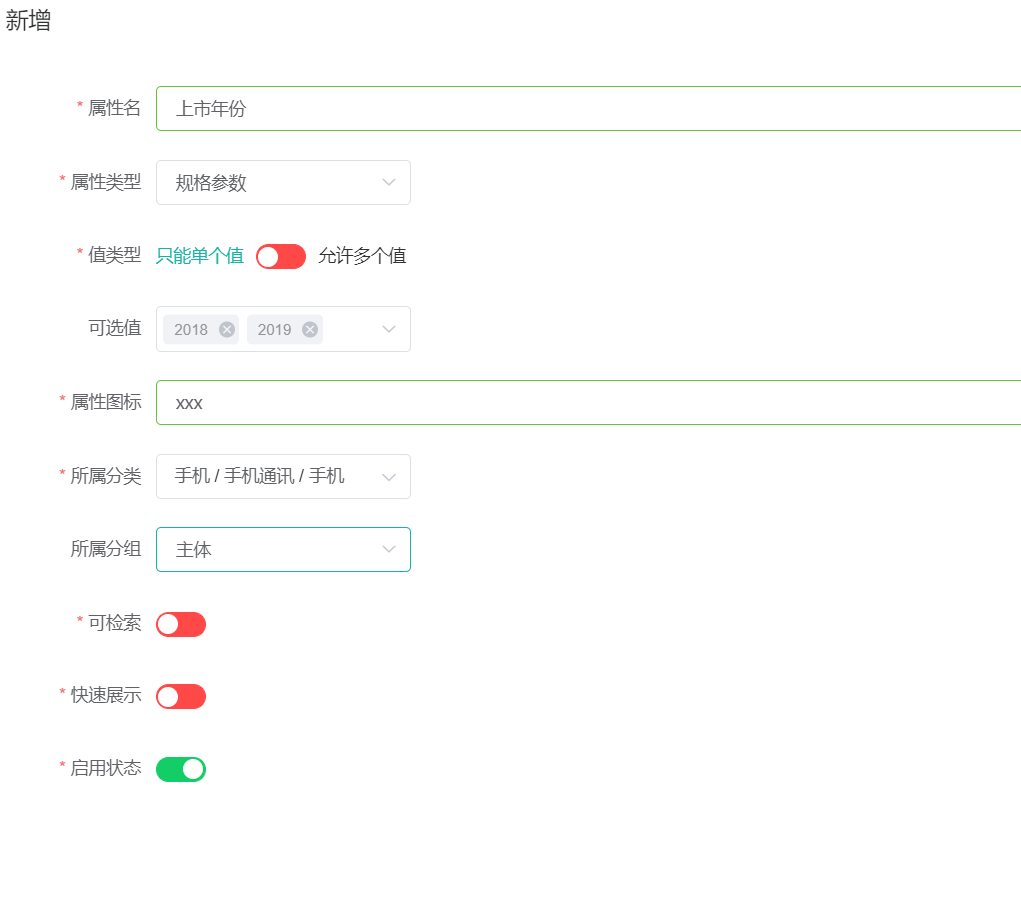Remove the 2018 tag from 可选值
The image size is (1021, 902).
tap(227, 330)
